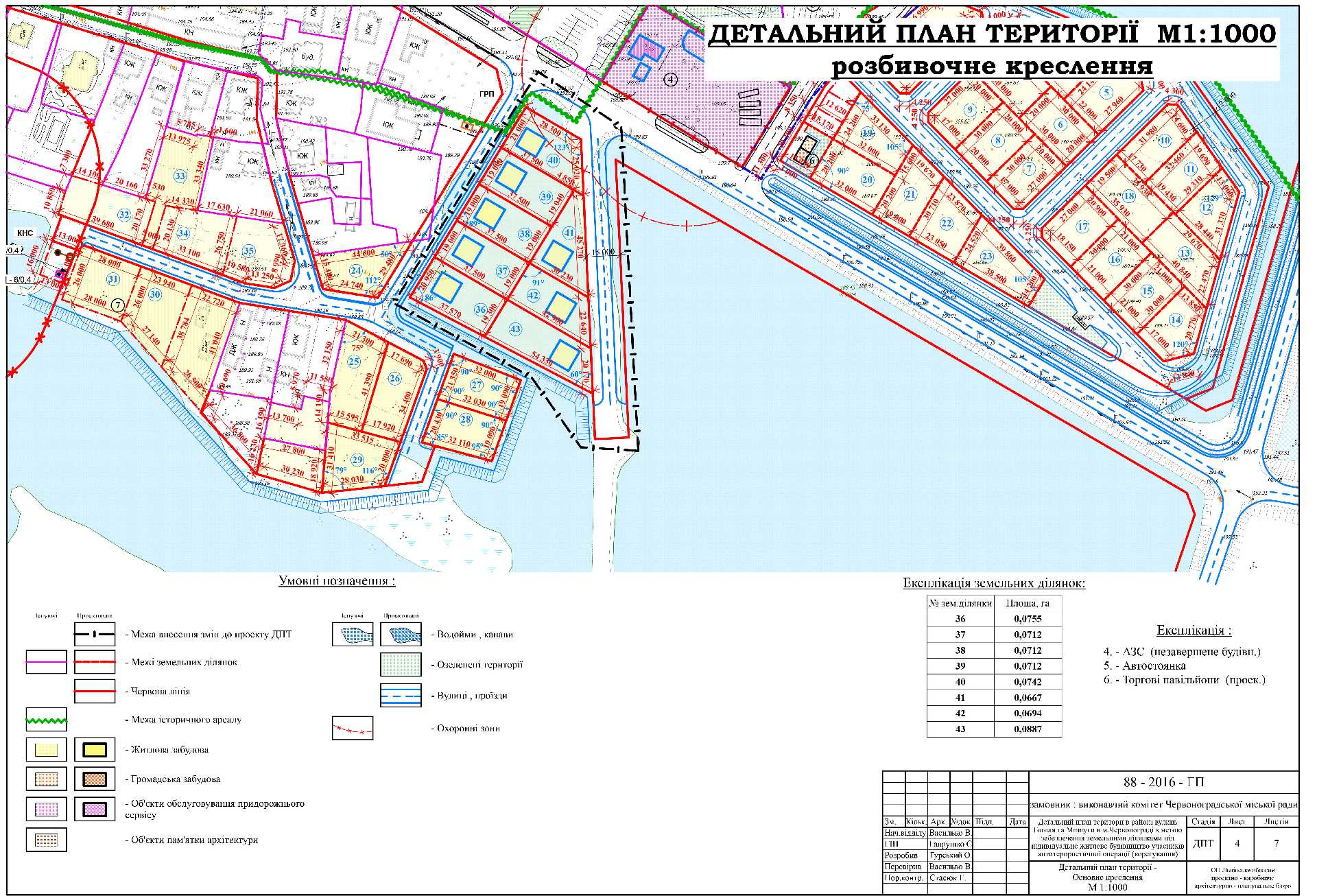The height and width of the screenshot is (896, 1317).
Task: Click the existing roadside service pink swatch
Action: [46, 809]
